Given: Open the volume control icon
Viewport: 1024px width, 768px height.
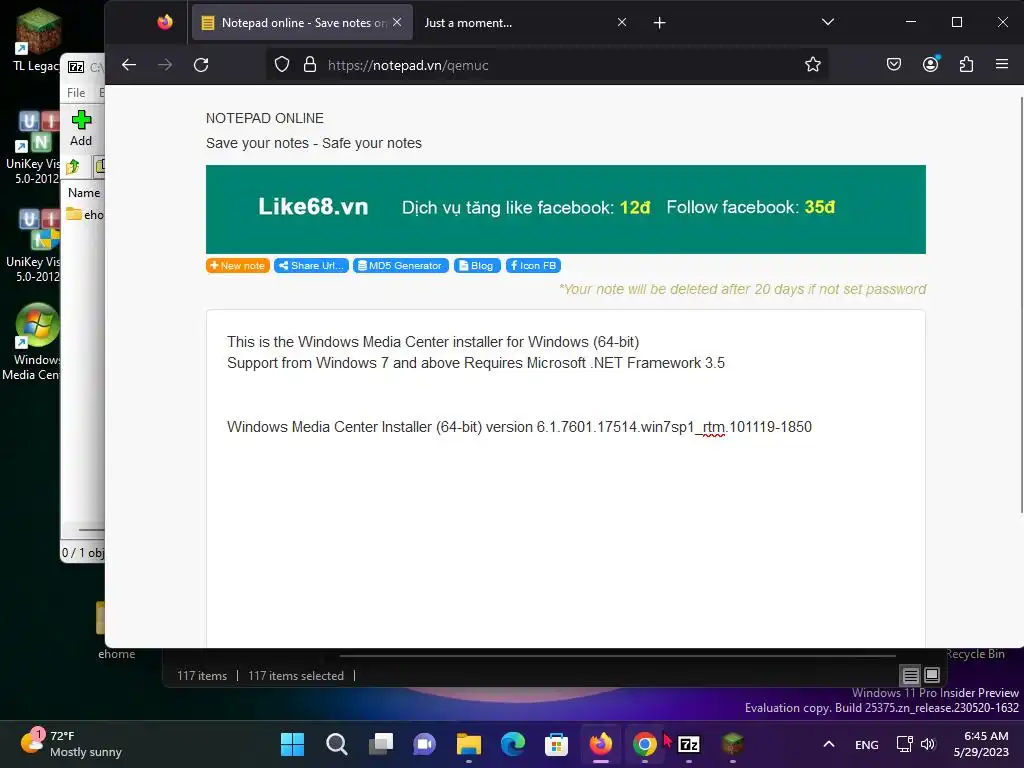Looking at the screenshot, I should pyautogui.click(x=928, y=744).
